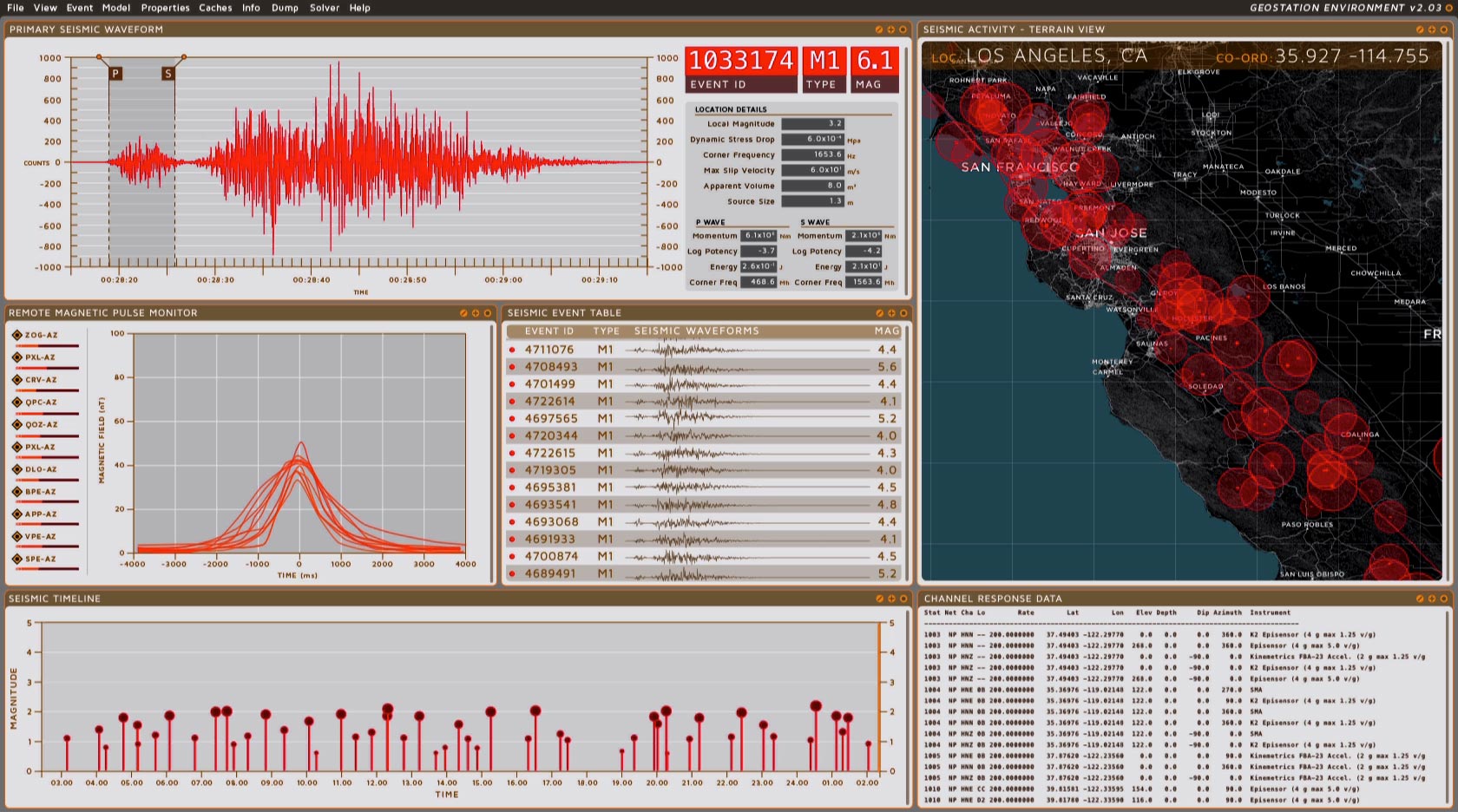Viewport: 1458px width, 812px height.
Task: Select event 4708493 in the event table
Action: click(x=550, y=367)
